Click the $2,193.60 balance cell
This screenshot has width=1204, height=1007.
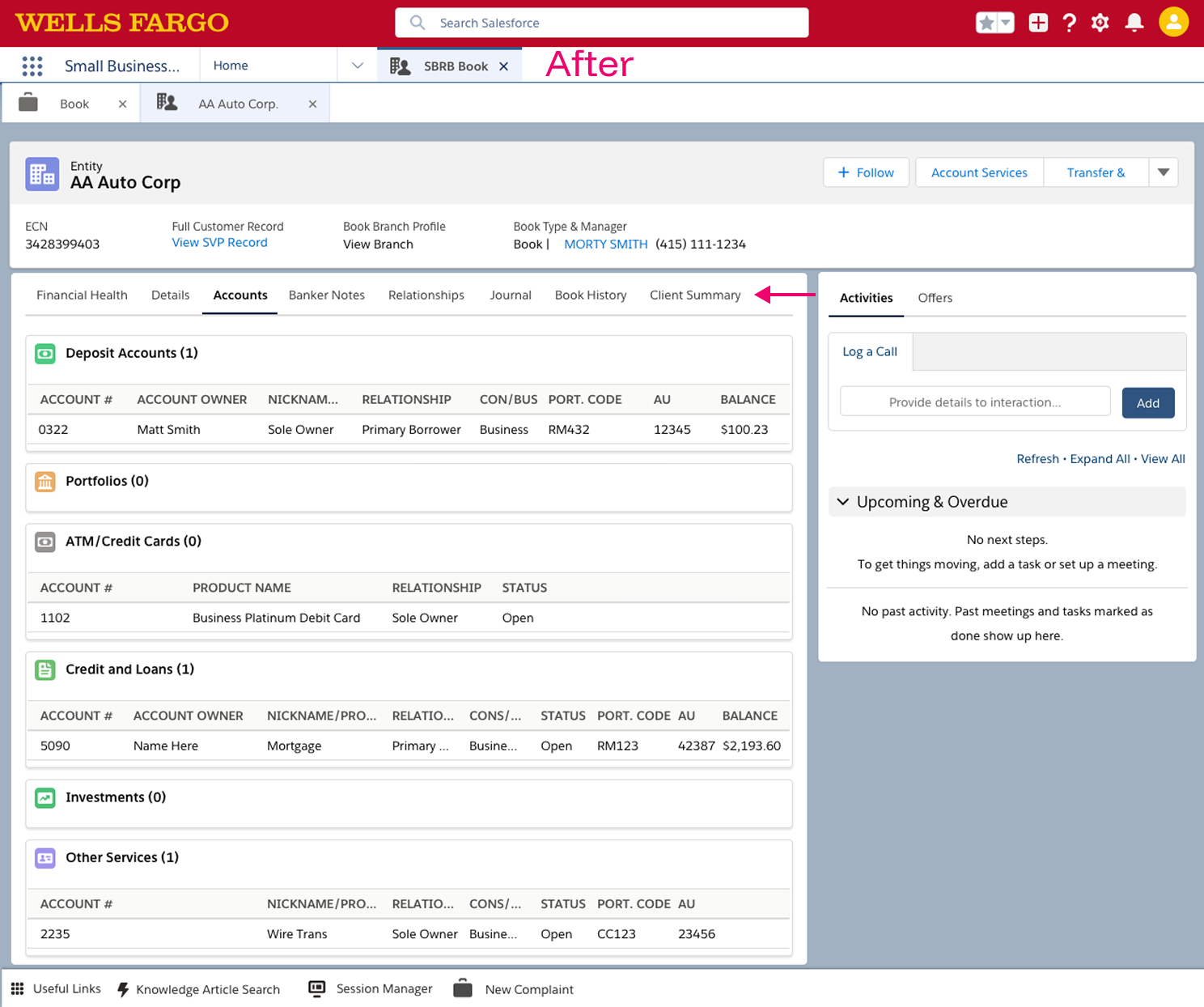(752, 746)
